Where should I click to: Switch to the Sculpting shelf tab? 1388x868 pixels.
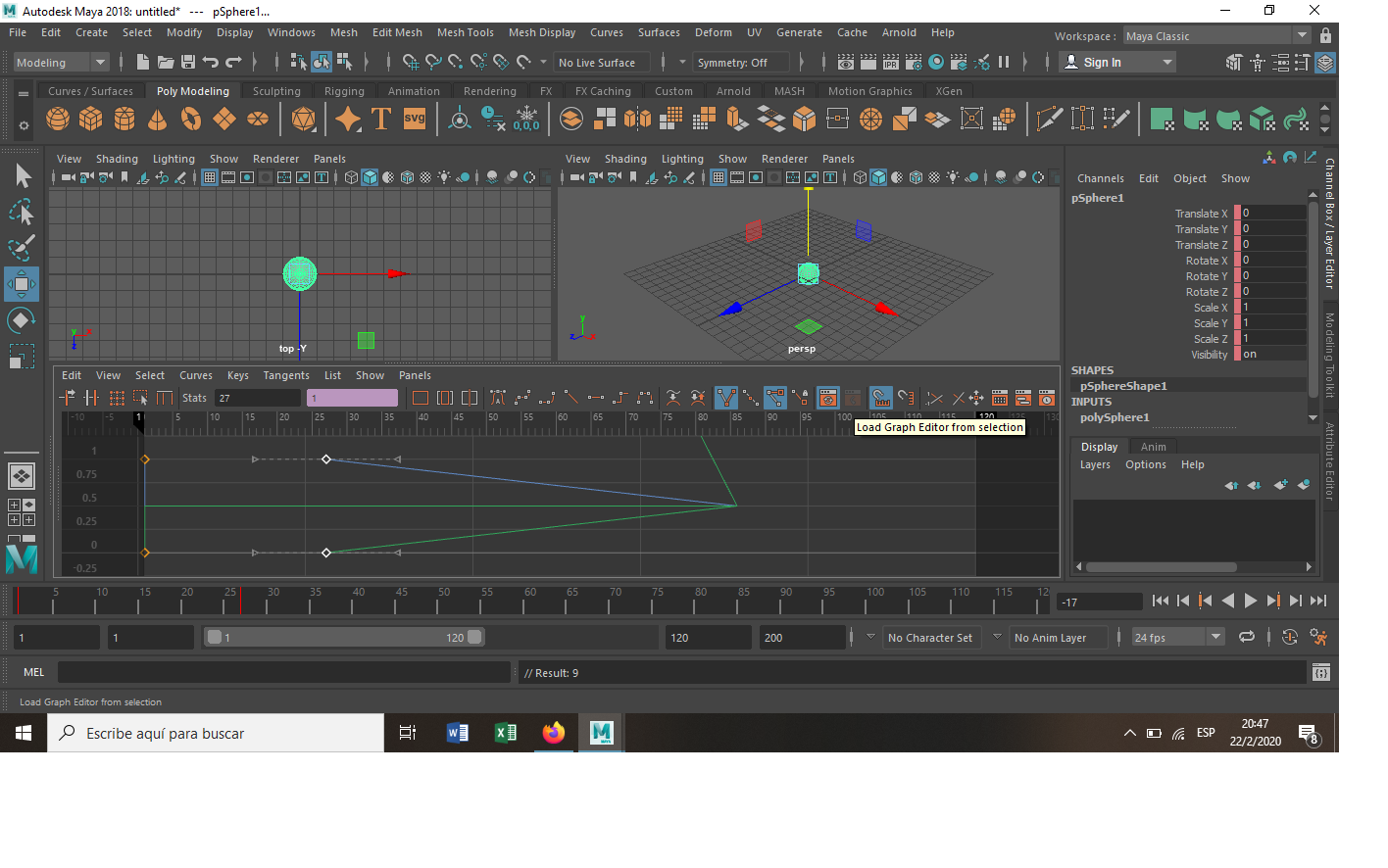point(276,91)
